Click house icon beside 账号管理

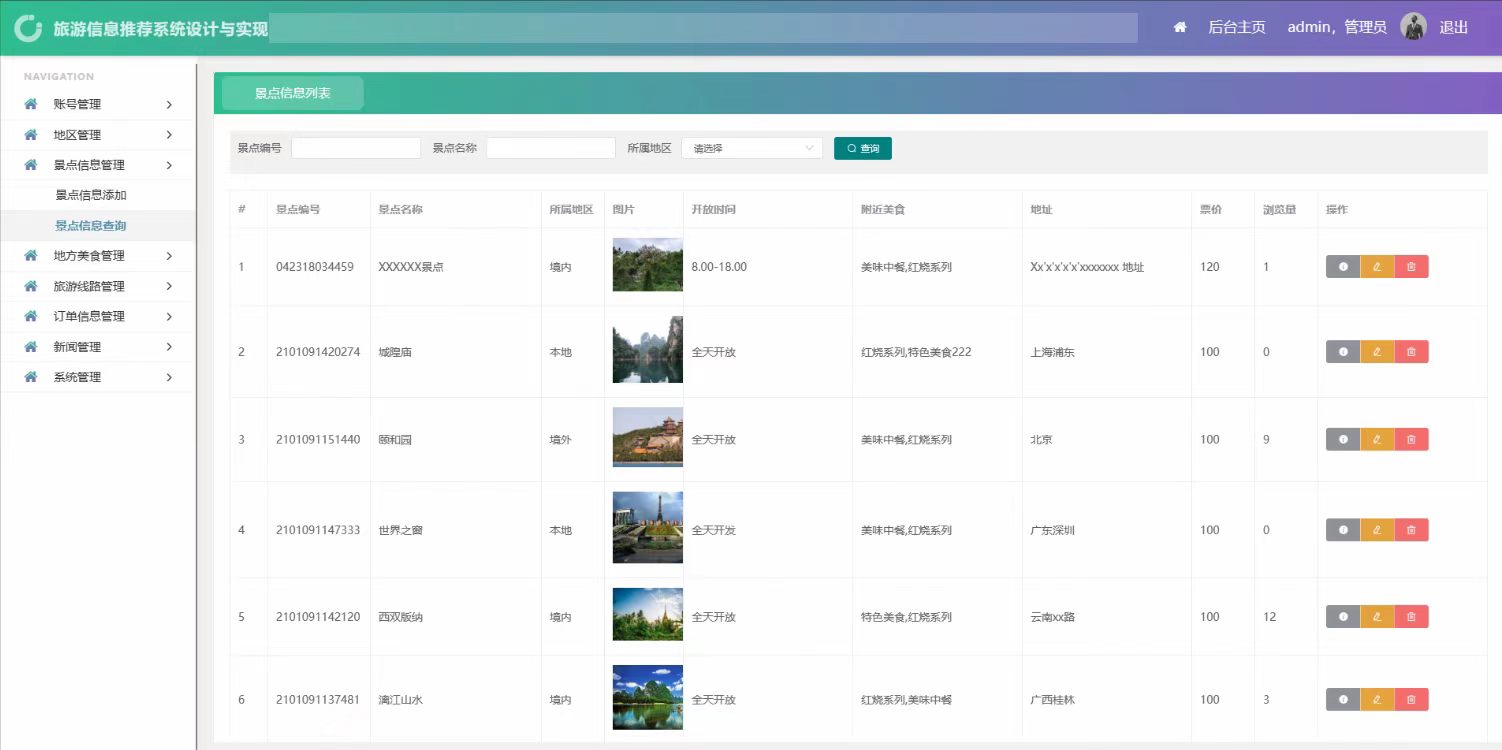pos(31,104)
